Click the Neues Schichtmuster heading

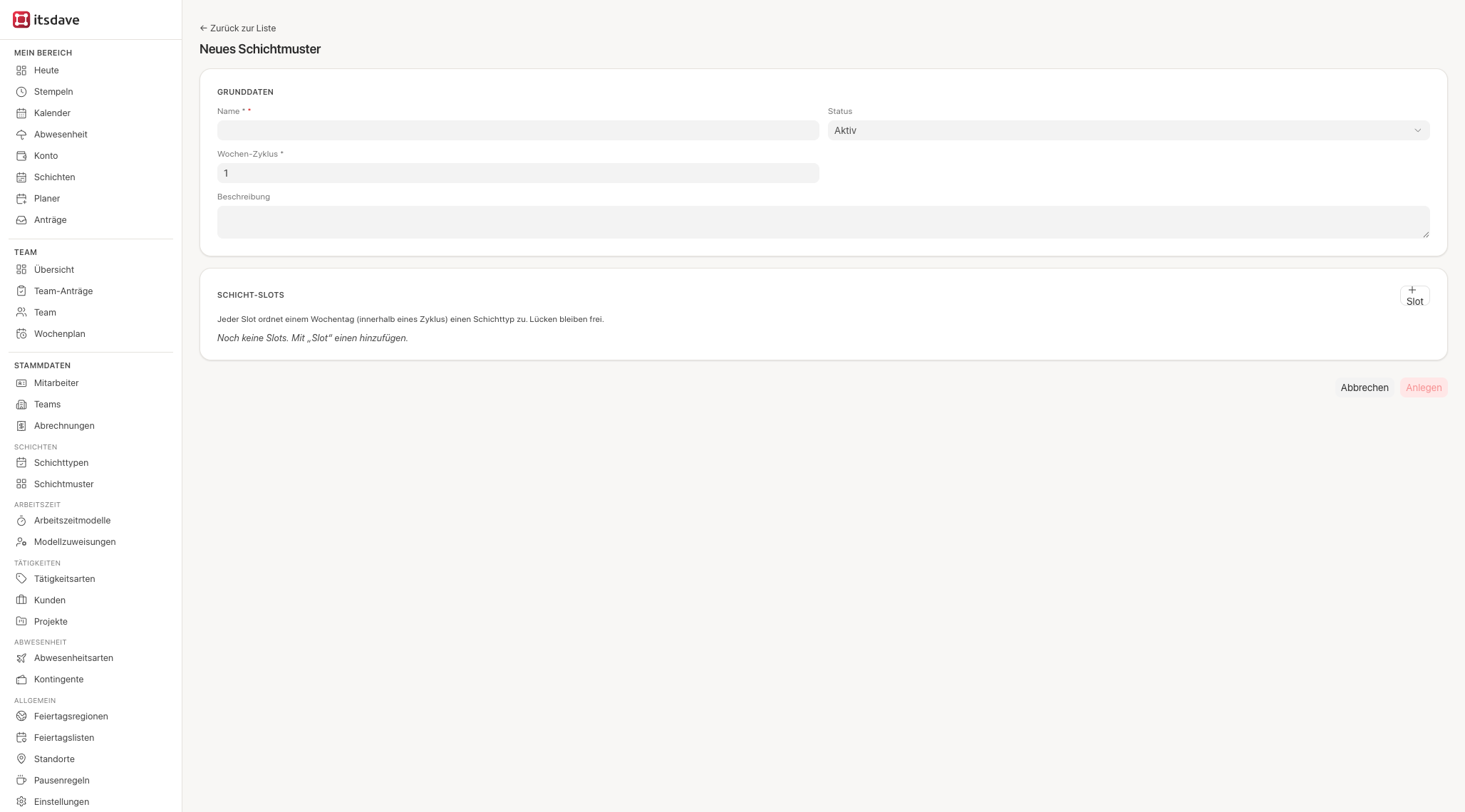pyautogui.click(x=260, y=49)
